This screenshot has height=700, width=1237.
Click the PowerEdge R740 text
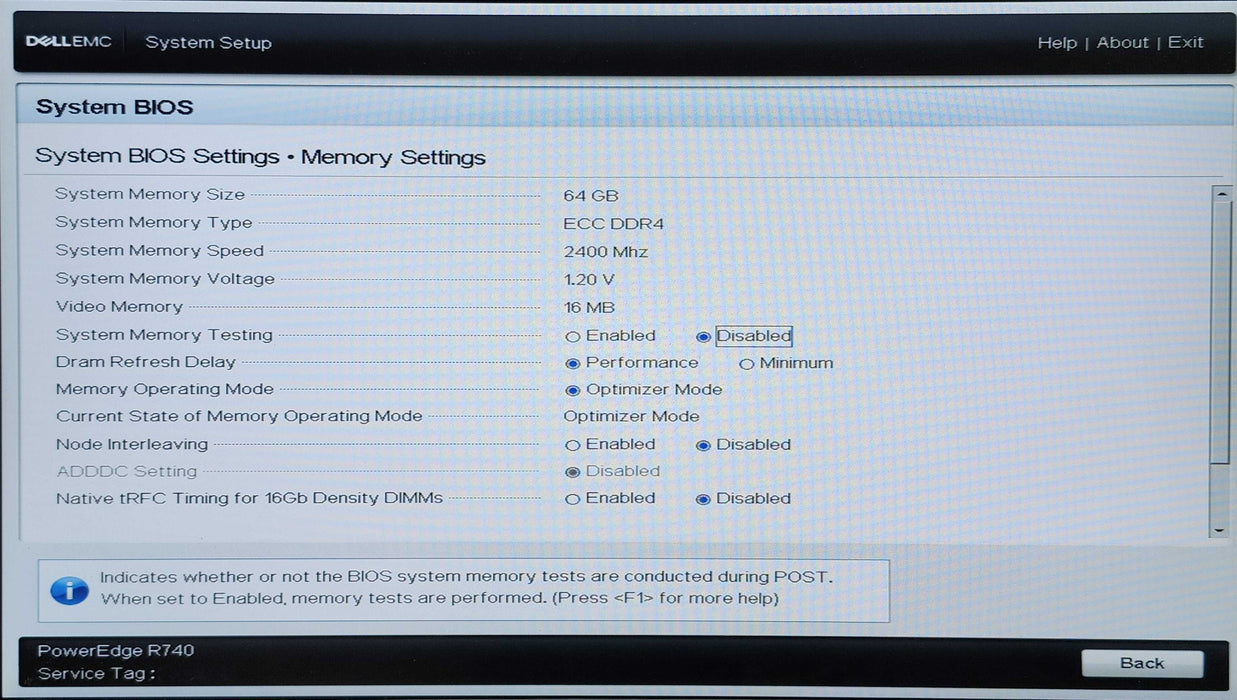[x=116, y=651]
